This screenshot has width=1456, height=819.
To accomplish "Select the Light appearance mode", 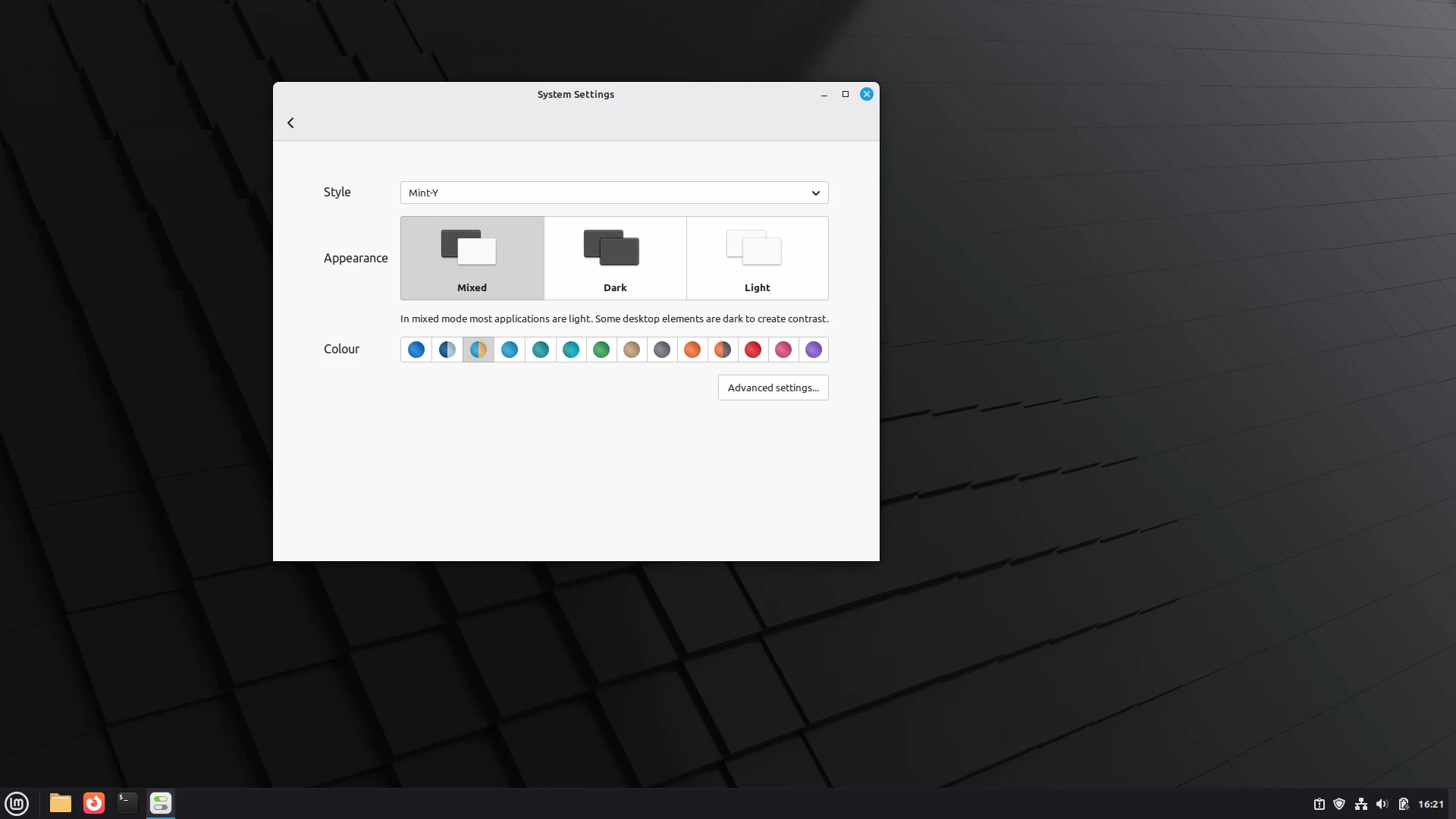I will tap(757, 258).
